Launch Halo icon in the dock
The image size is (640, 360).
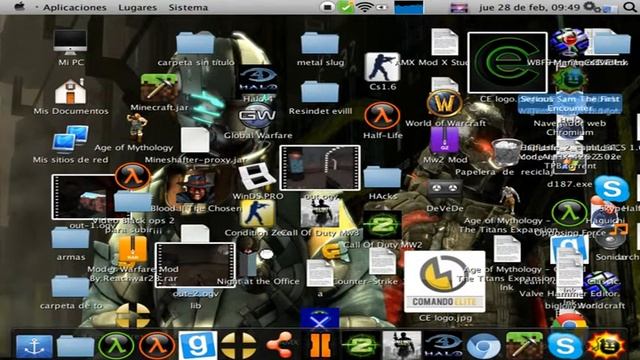tap(442, 346)
